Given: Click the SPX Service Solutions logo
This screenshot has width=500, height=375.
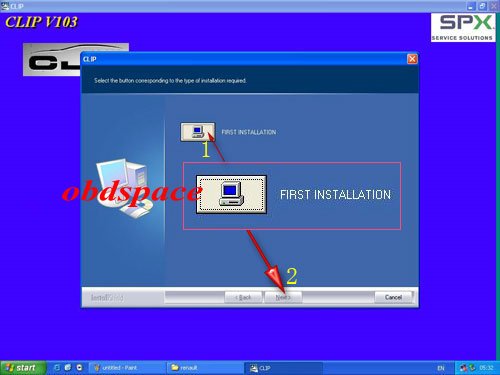Looking at the screenshot, I should tap(463, 28).
